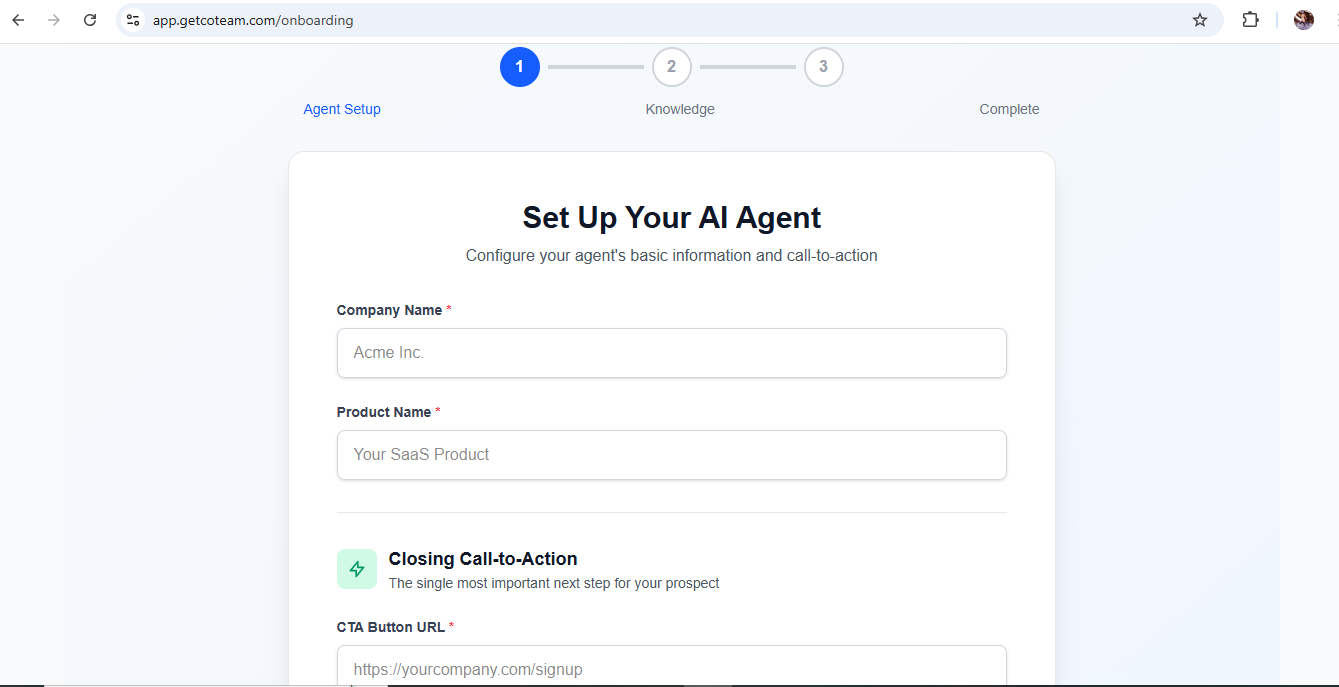1339x687 pixels.
Task: Click the browser back arrow
Action: click(x=18, y=20)
